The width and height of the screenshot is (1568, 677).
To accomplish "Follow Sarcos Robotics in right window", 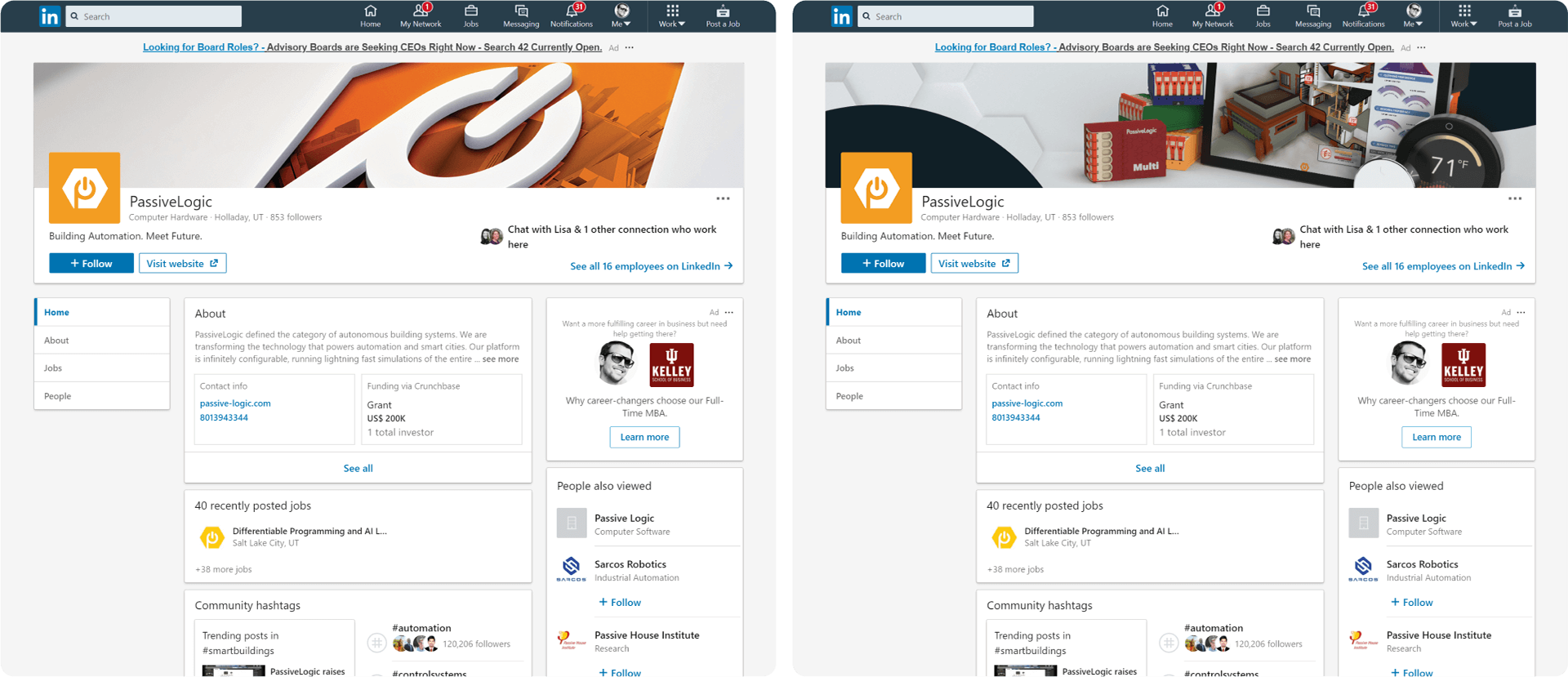I will [x=1412, y=602].
